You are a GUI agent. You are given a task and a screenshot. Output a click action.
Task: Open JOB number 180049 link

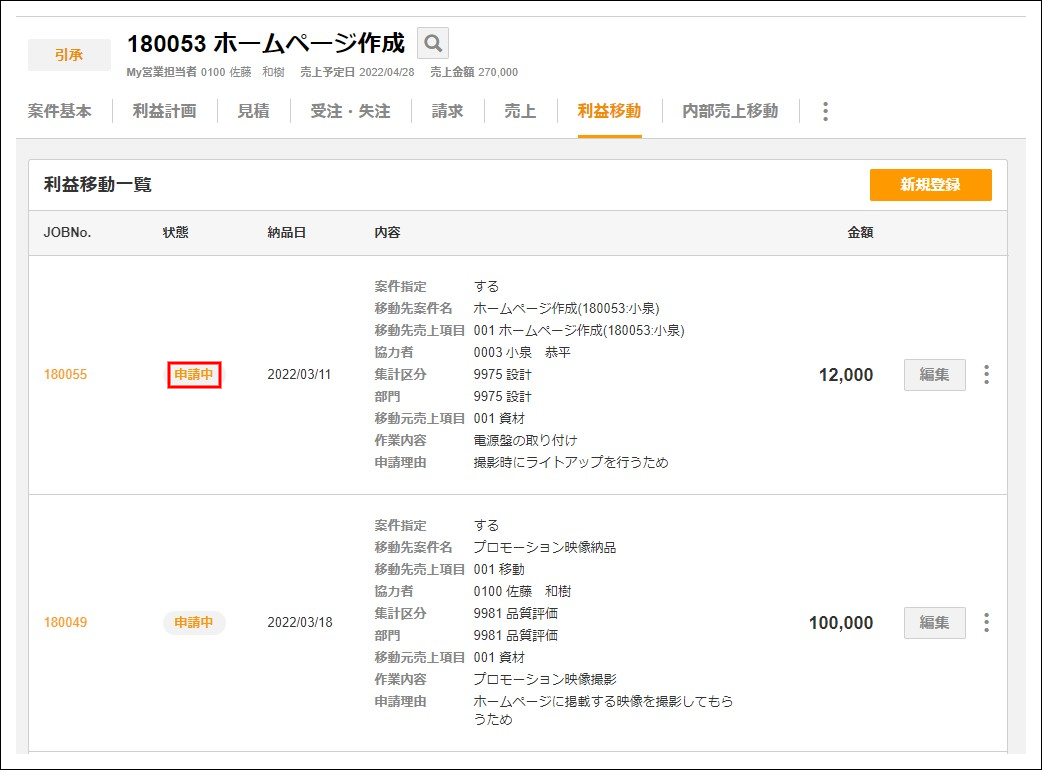pyautogui.click(x=65, y=623)
